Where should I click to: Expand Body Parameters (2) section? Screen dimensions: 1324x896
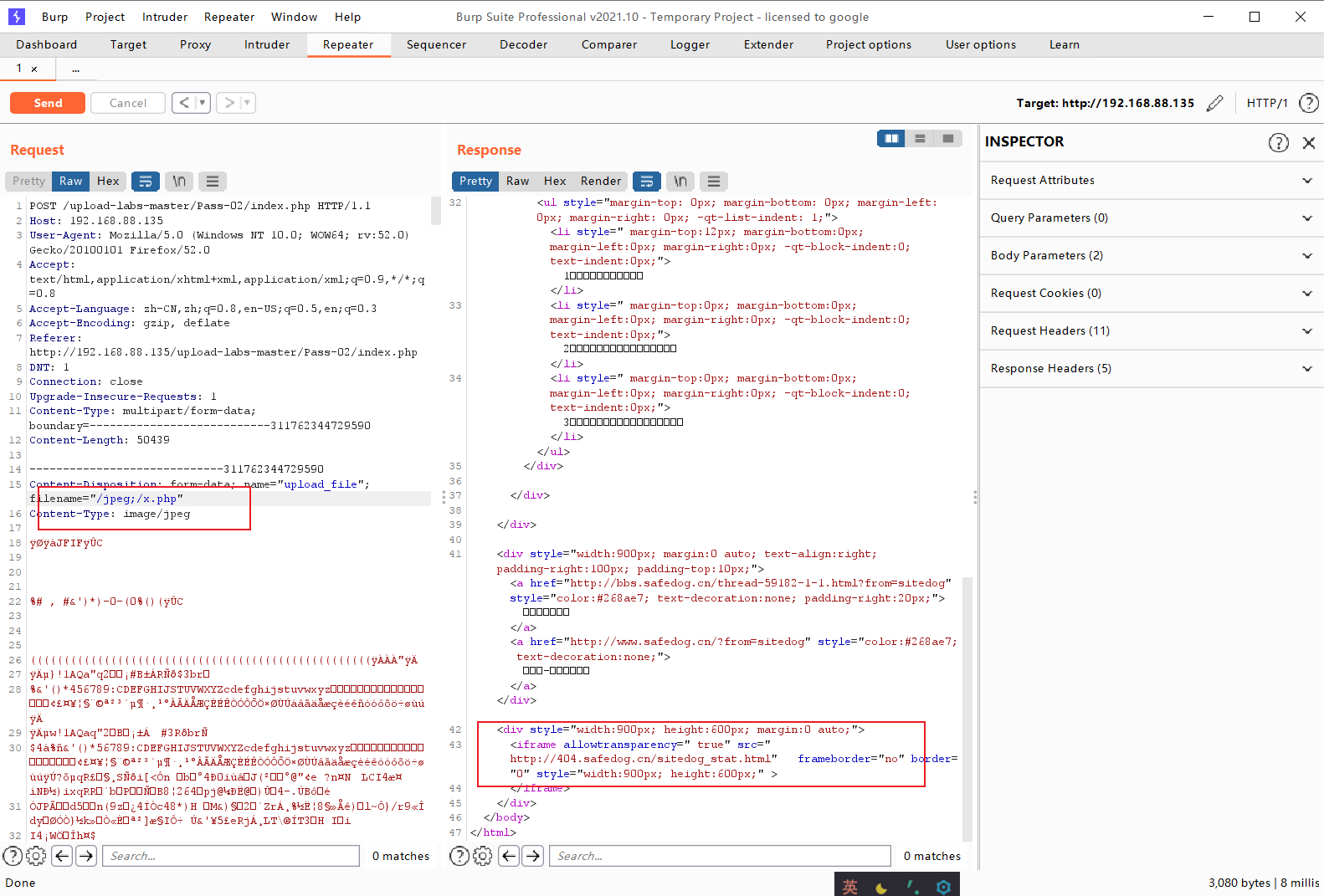[x=1152, y=256]
